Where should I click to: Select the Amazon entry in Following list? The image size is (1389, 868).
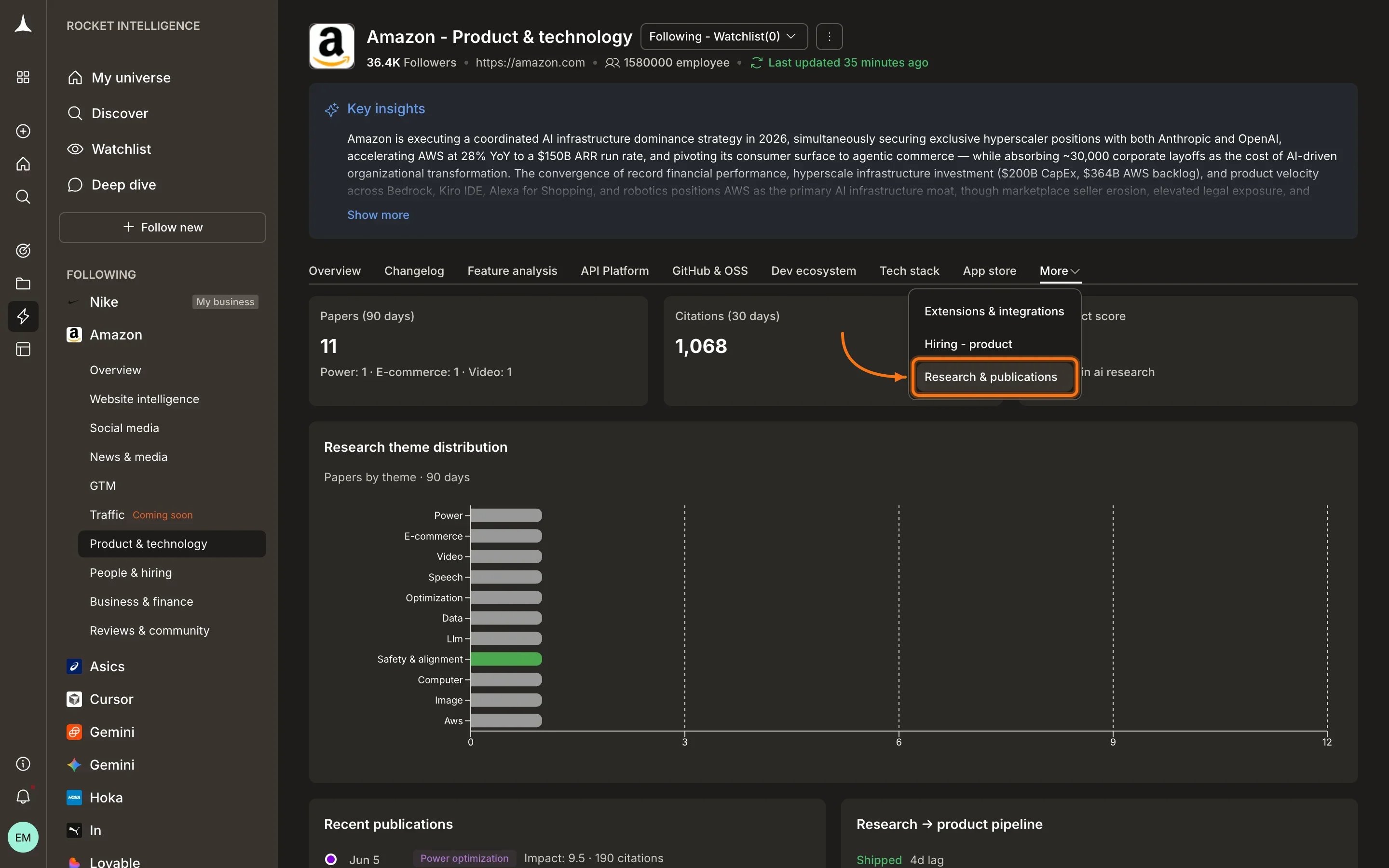point(116,335)
